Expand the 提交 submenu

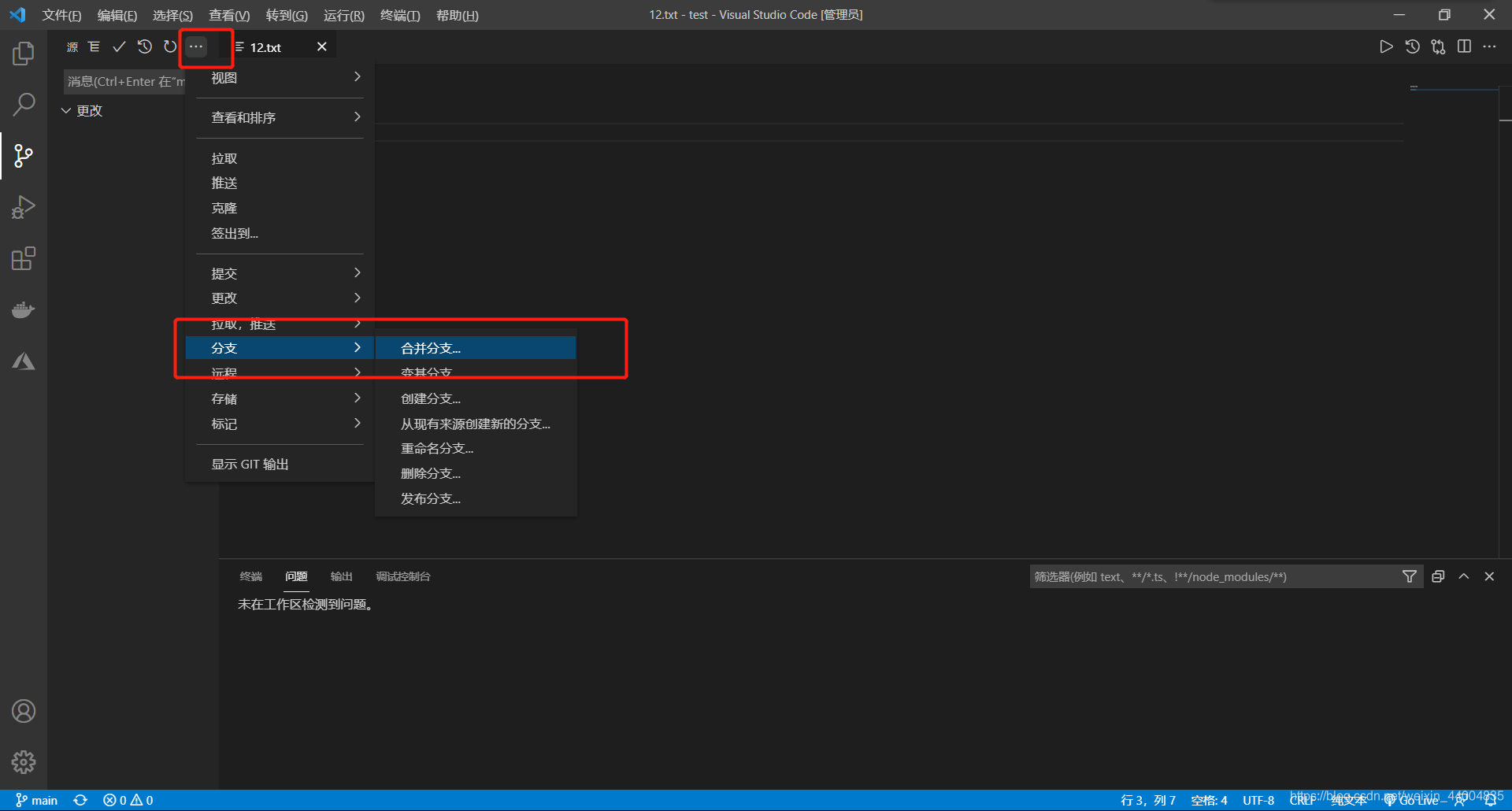tap(280, 273)
